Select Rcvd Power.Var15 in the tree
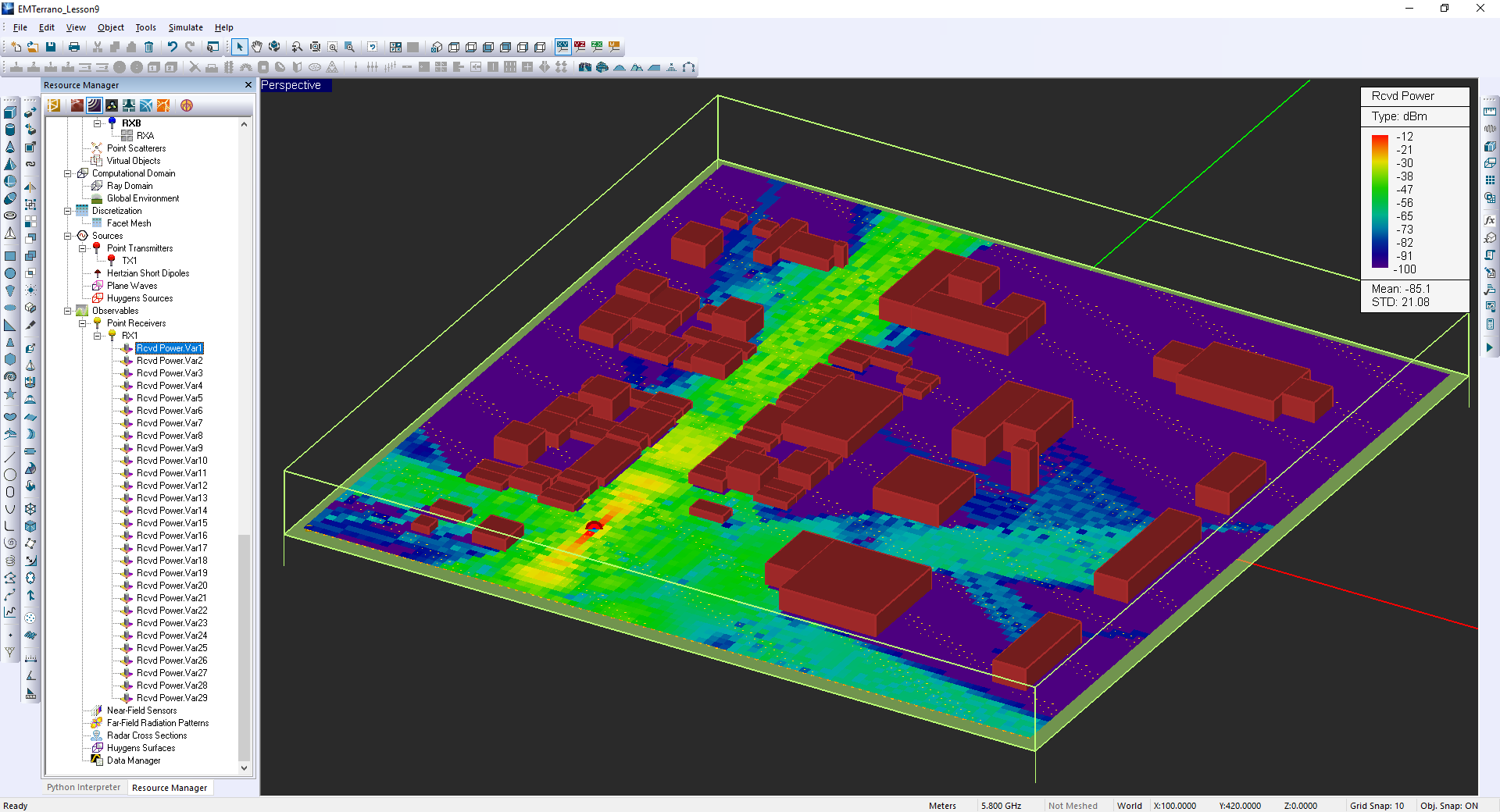 point(171,523)
